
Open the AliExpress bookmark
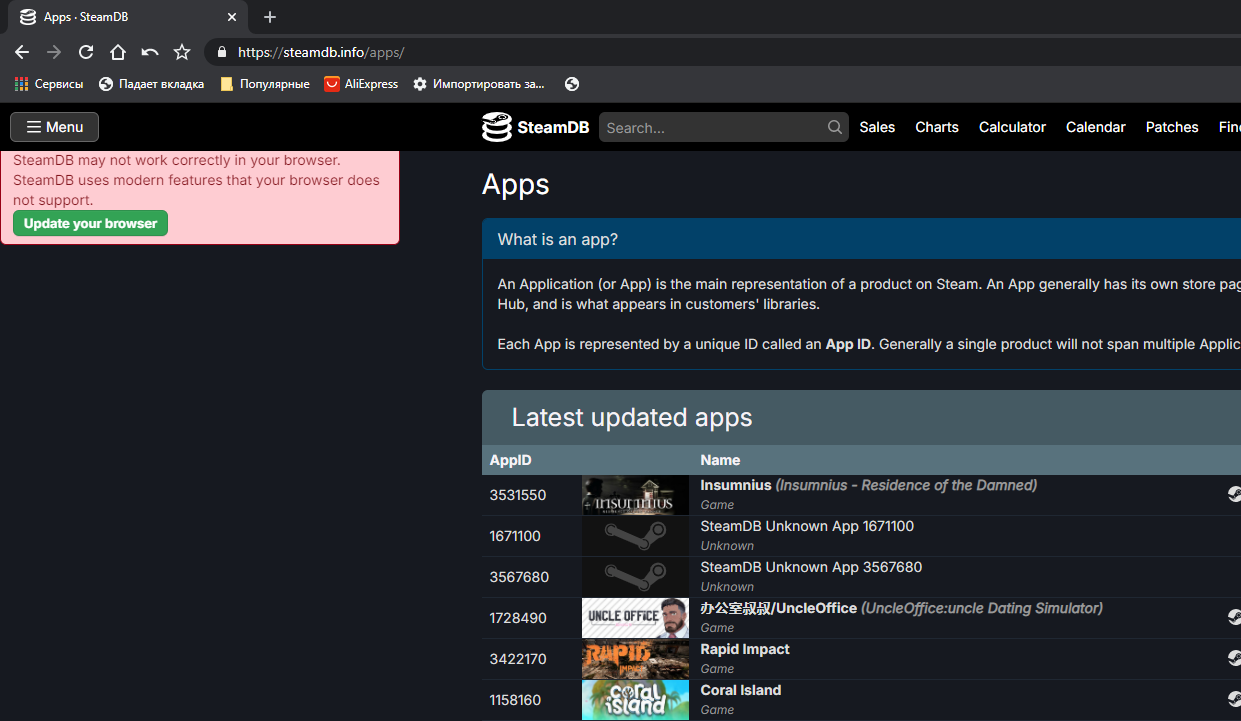pos(361,84)
